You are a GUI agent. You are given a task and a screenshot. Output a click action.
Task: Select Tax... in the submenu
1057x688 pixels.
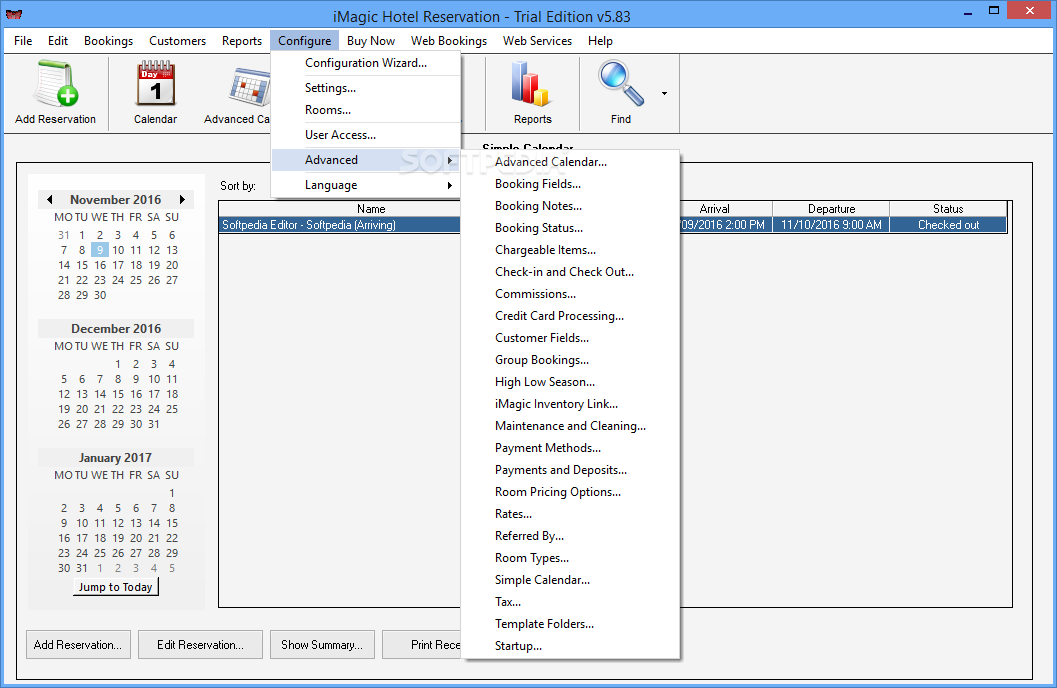click(570, 602)
